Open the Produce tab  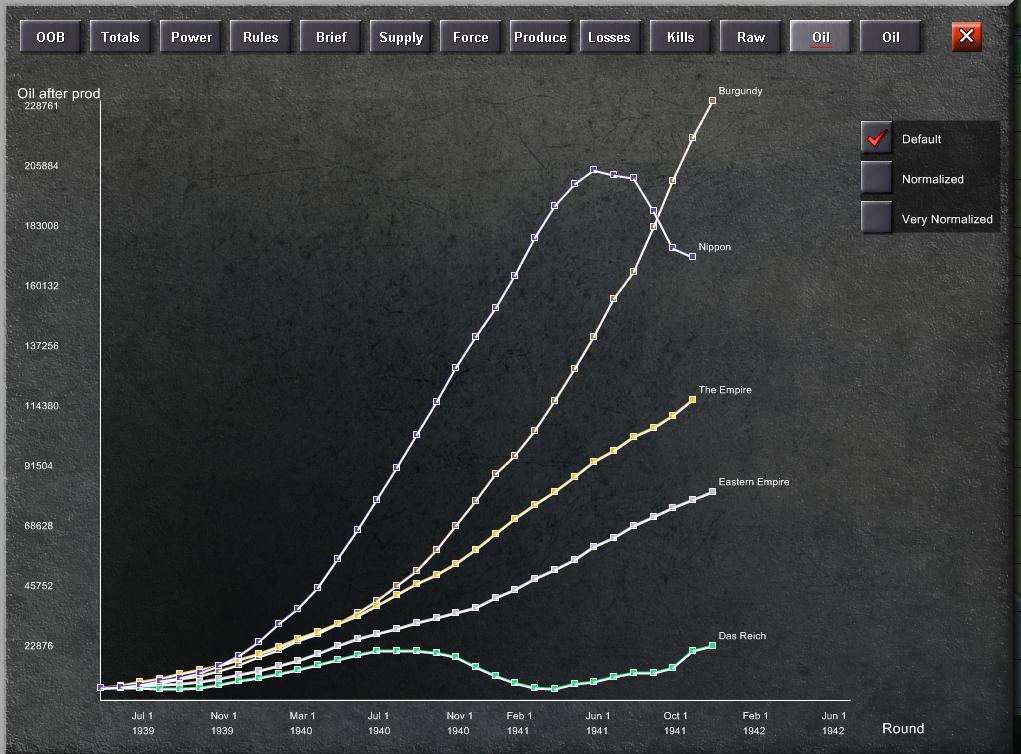[x=540, y=37]
